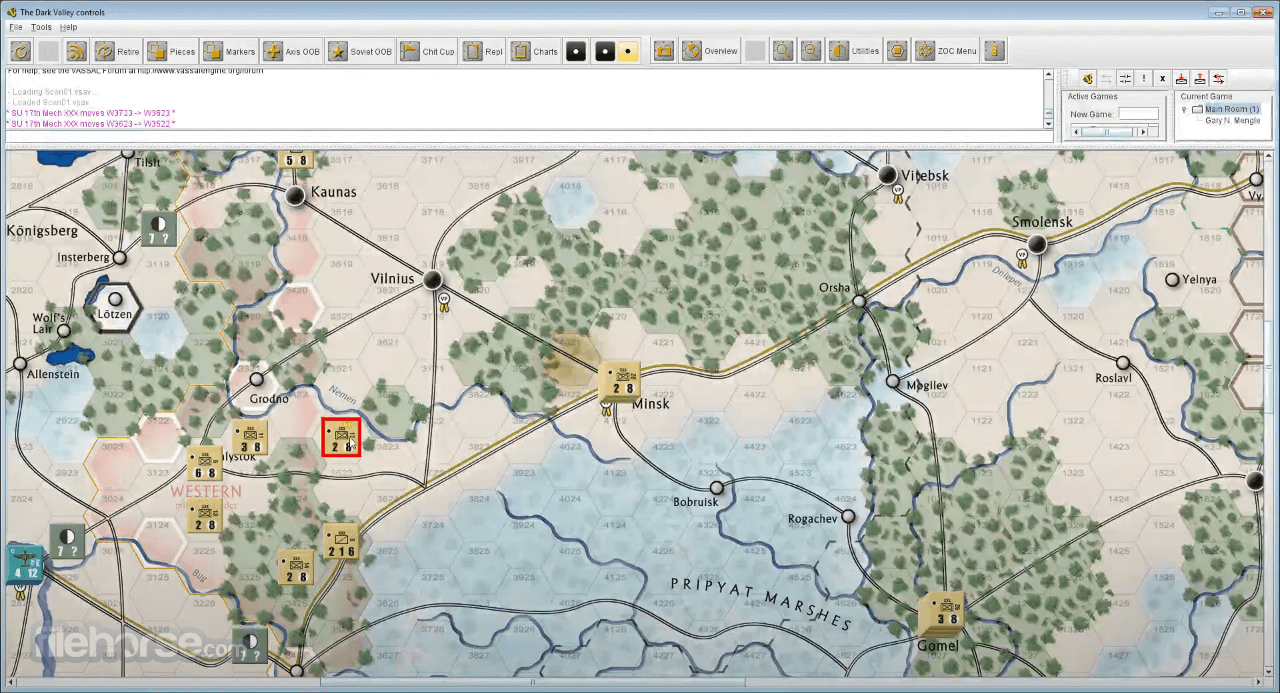Open the File menu
Image resolution: width=1280 pixels, height=693 pixels.
point(16,27)
